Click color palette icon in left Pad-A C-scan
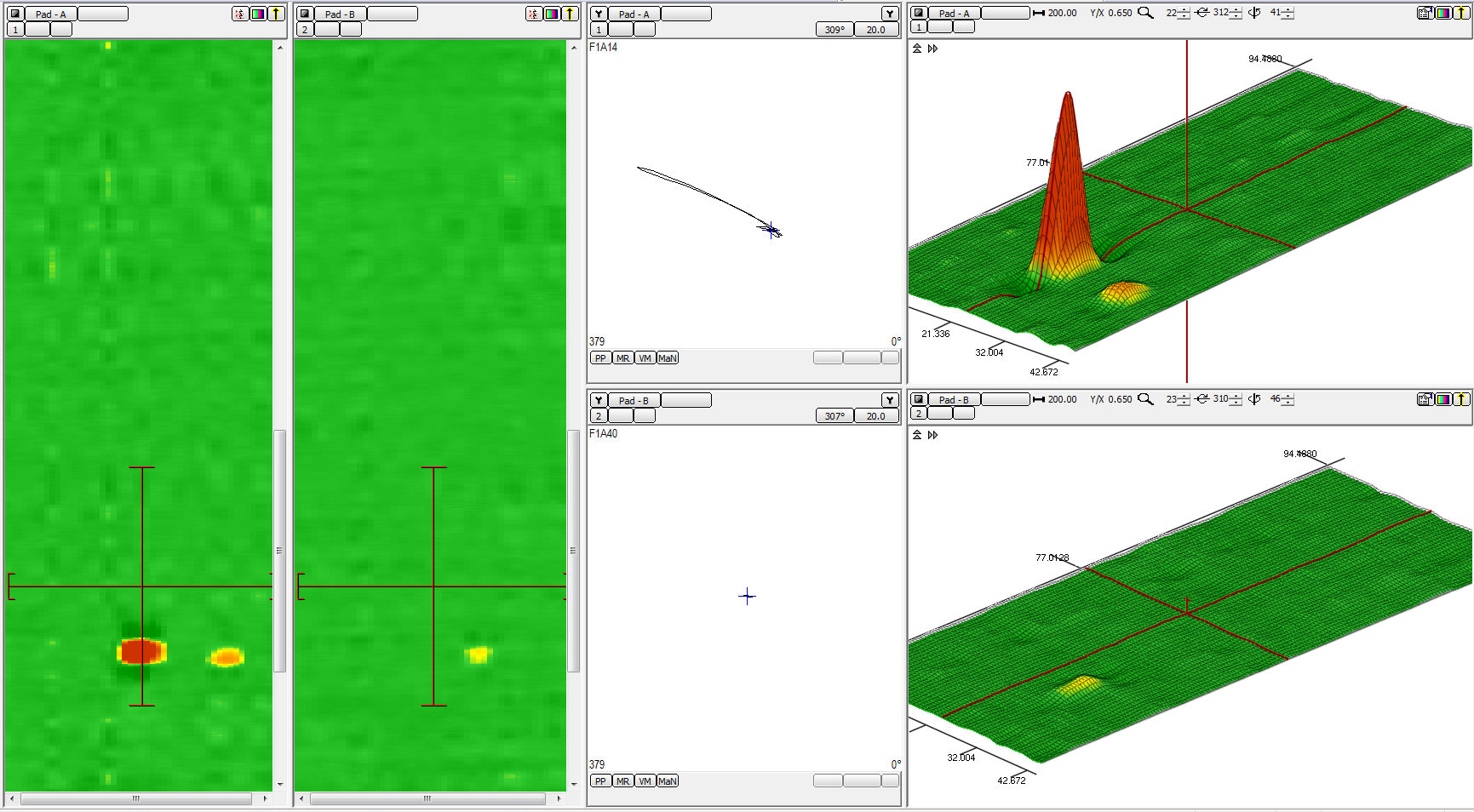The image size is (1474, 812). click(258, 14)
